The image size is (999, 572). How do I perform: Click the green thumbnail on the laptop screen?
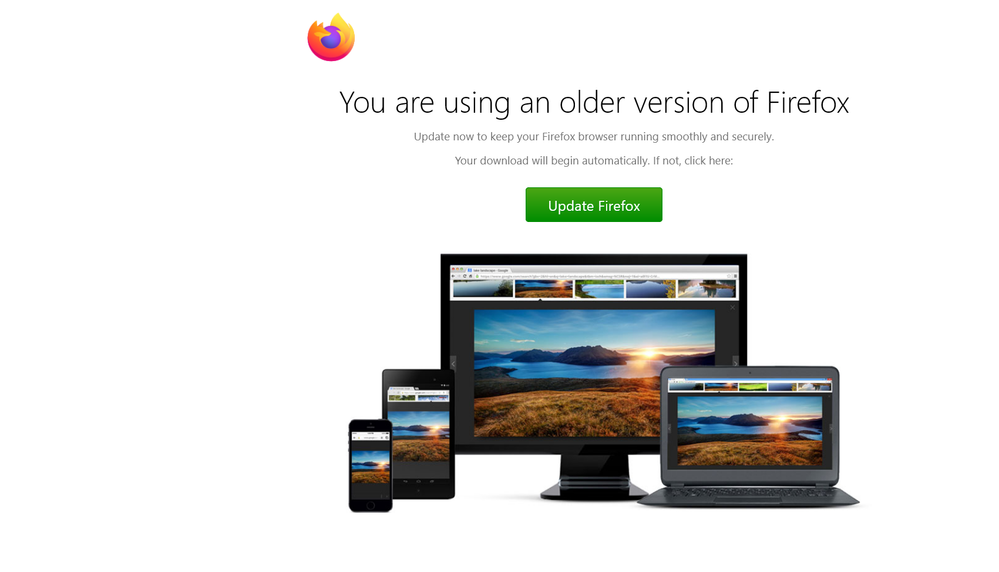click(752, 386)
